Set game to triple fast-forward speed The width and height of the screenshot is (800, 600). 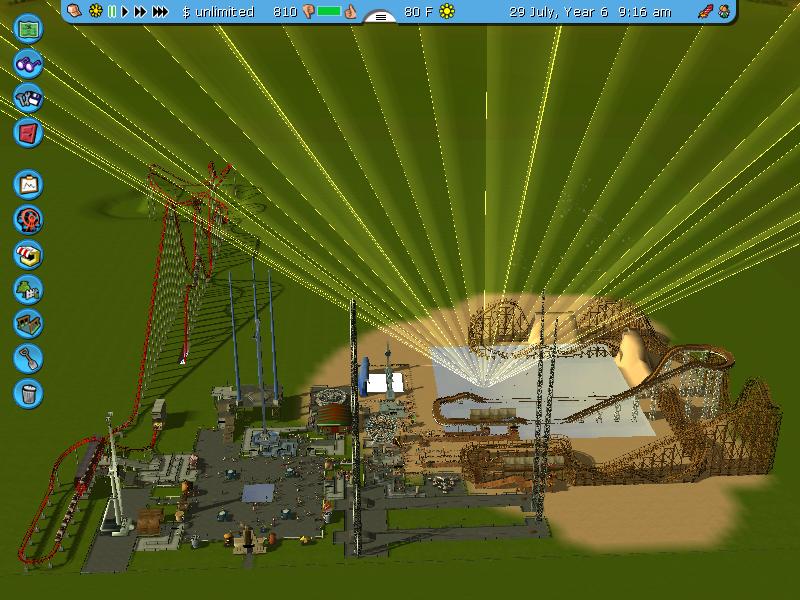pyautogui.click(x=160, y=11)
